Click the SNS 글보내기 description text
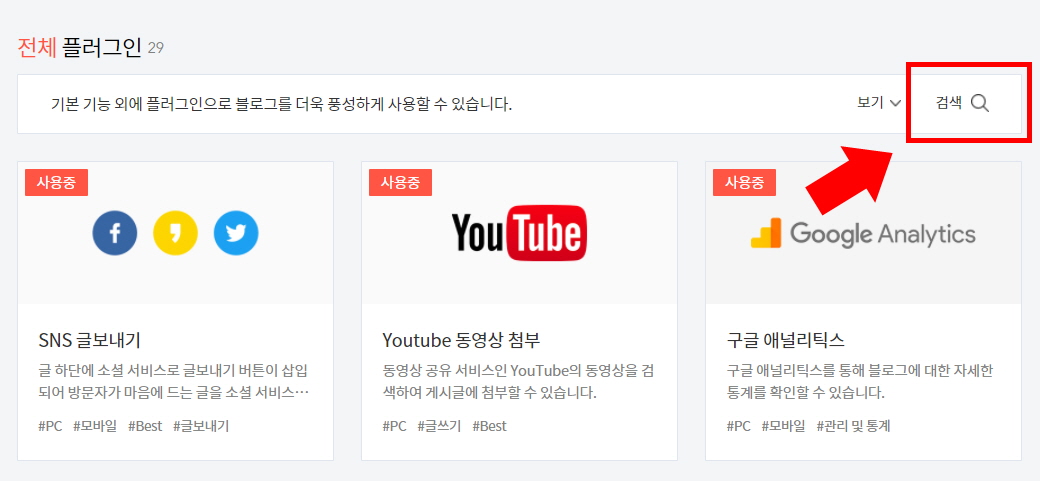1040x481 pixels. (174, 381)
